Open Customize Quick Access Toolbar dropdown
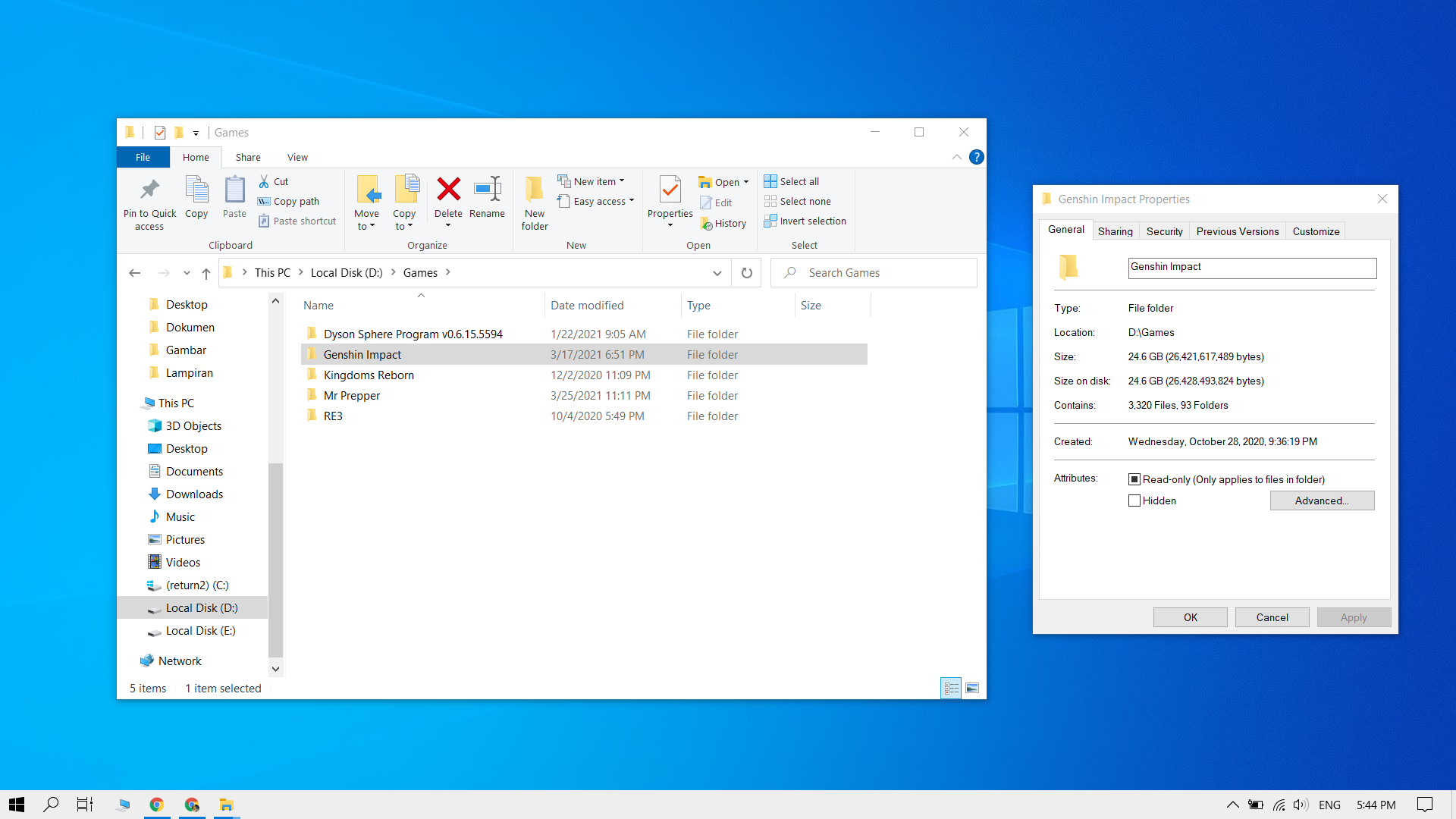Screen dimensions: 1456x819 click(196, 133)
